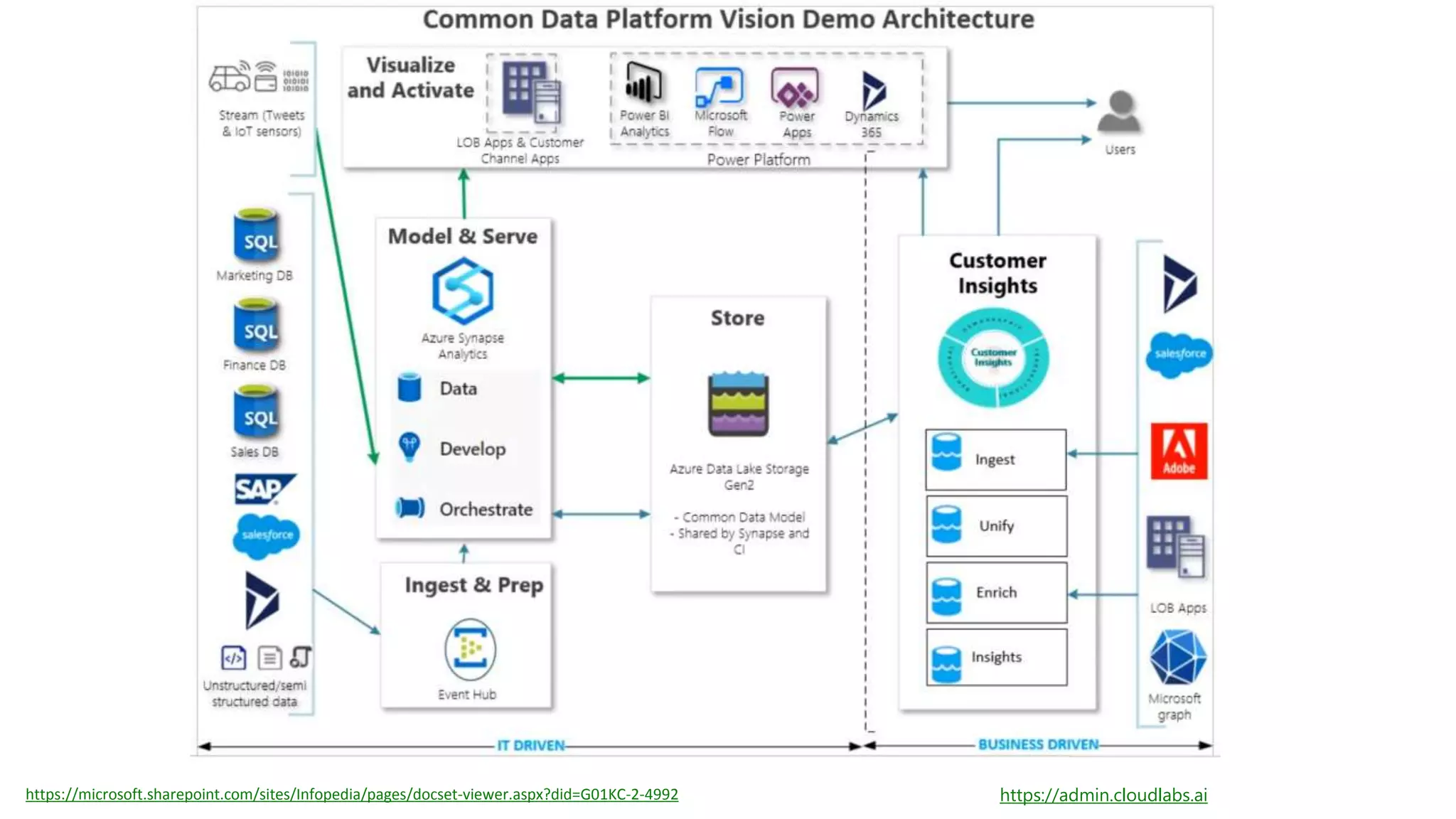The height and width of the screenshot is (819, 1456).
Task: Click the Unify box
Action: click(996, 526)
